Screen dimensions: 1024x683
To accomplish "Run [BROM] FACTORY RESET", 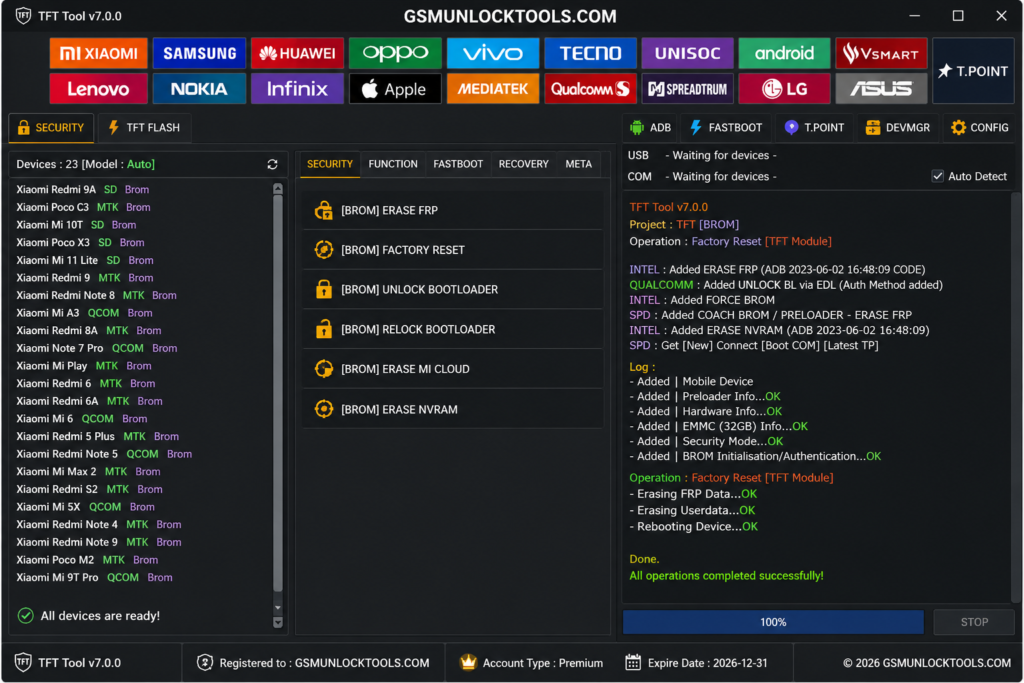I will coord(453,250).
